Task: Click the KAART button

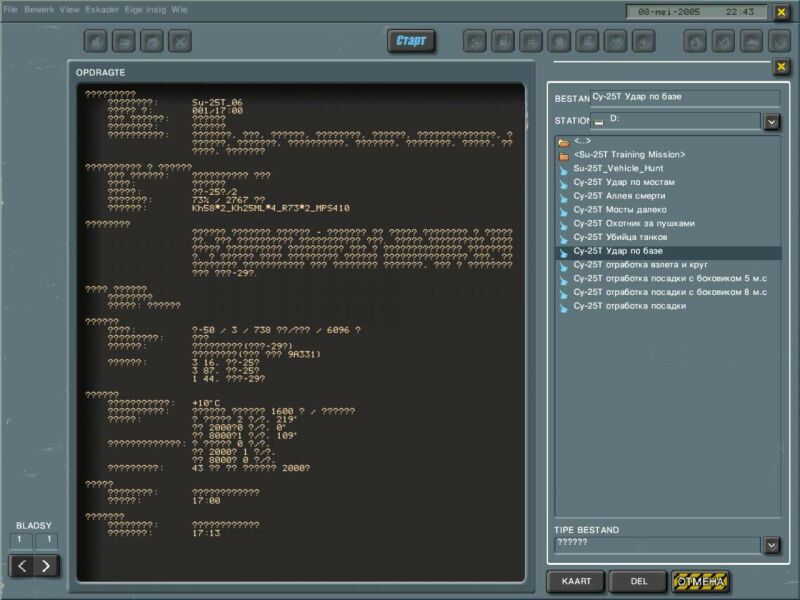Action: pyautogui.click(x=576, y=582)
